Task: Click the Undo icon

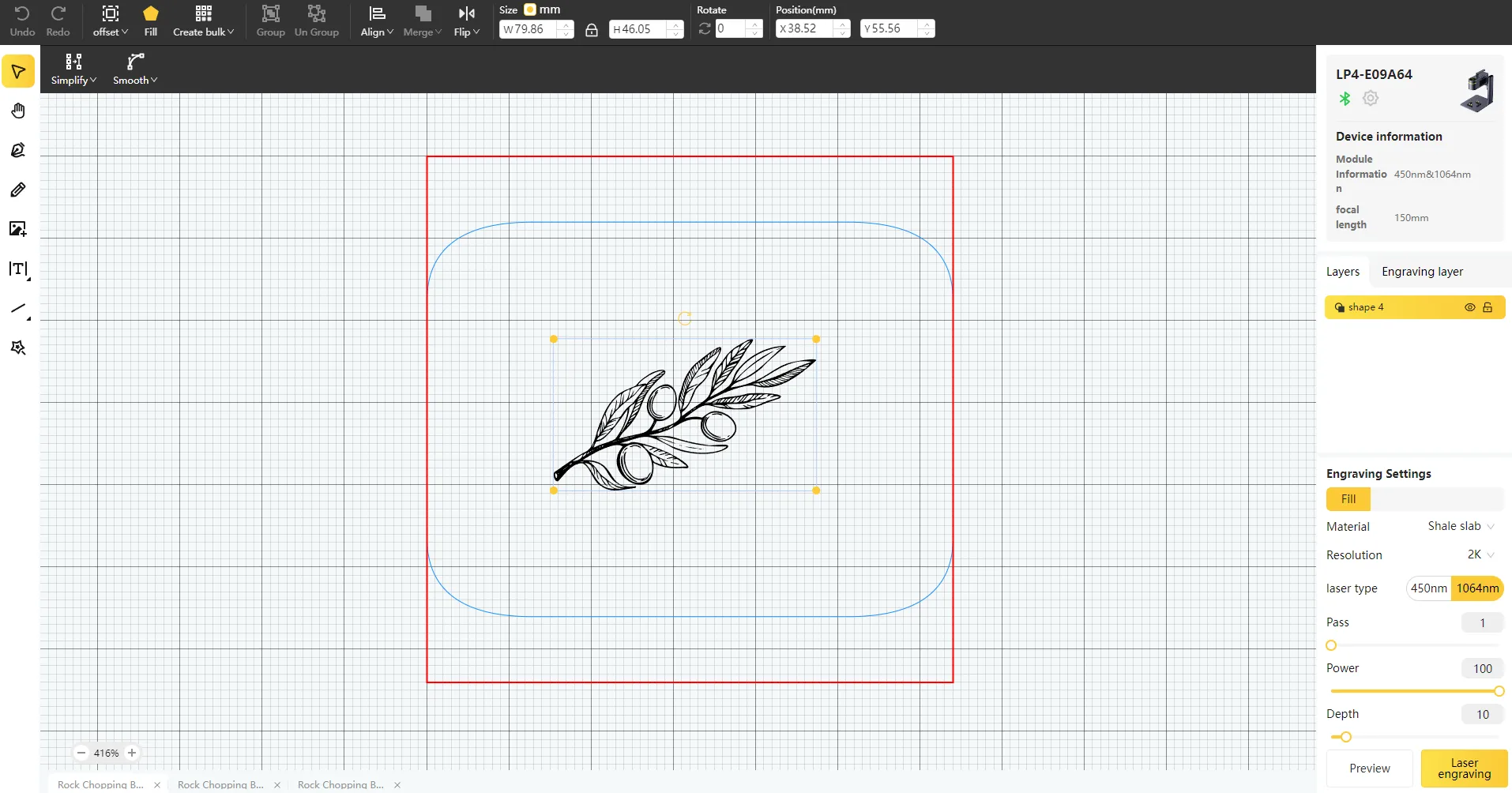Action: click(22, 21)
